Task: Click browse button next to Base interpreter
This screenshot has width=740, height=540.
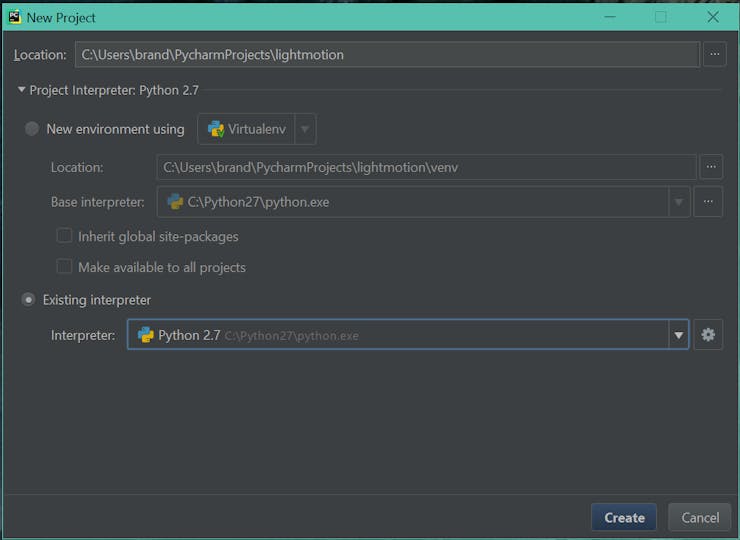Action: pos(708,202)
